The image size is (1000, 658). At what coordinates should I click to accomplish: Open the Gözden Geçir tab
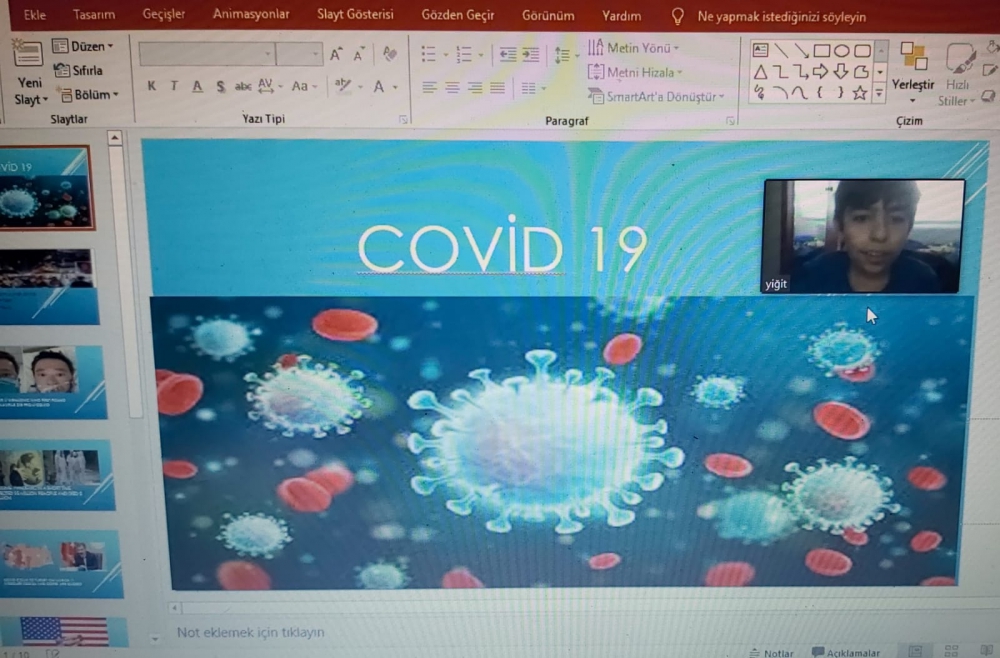[458, 15]
